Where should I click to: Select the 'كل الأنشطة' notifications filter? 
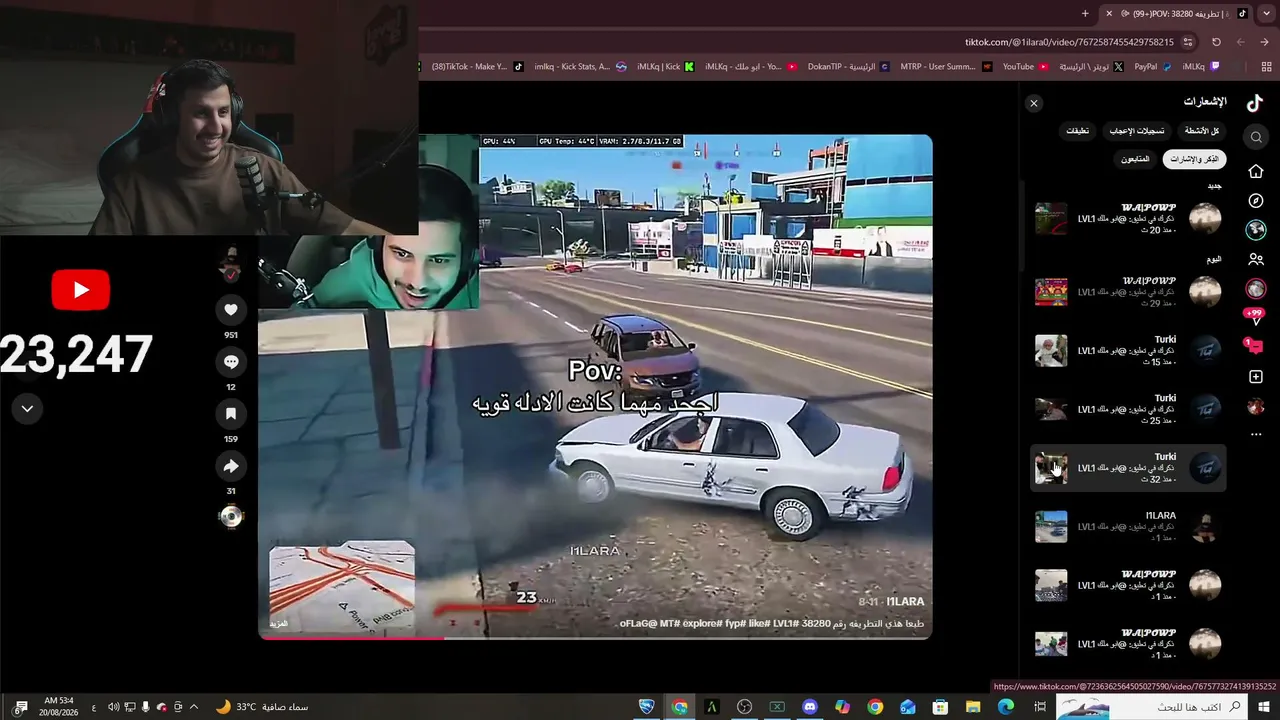coord(1202,131)
